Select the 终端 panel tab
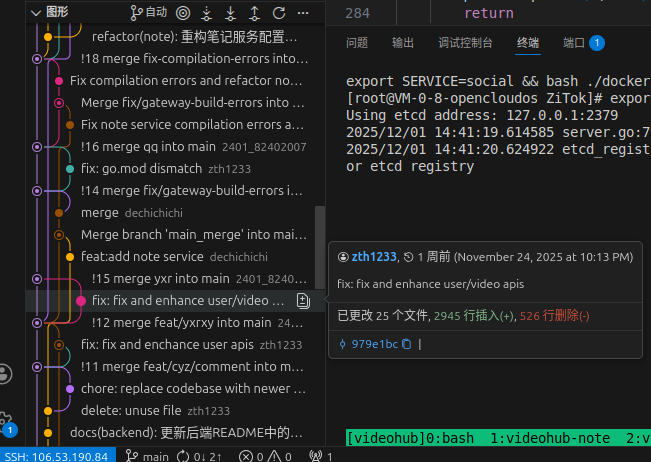651x462 pixels. pos(528,43)
